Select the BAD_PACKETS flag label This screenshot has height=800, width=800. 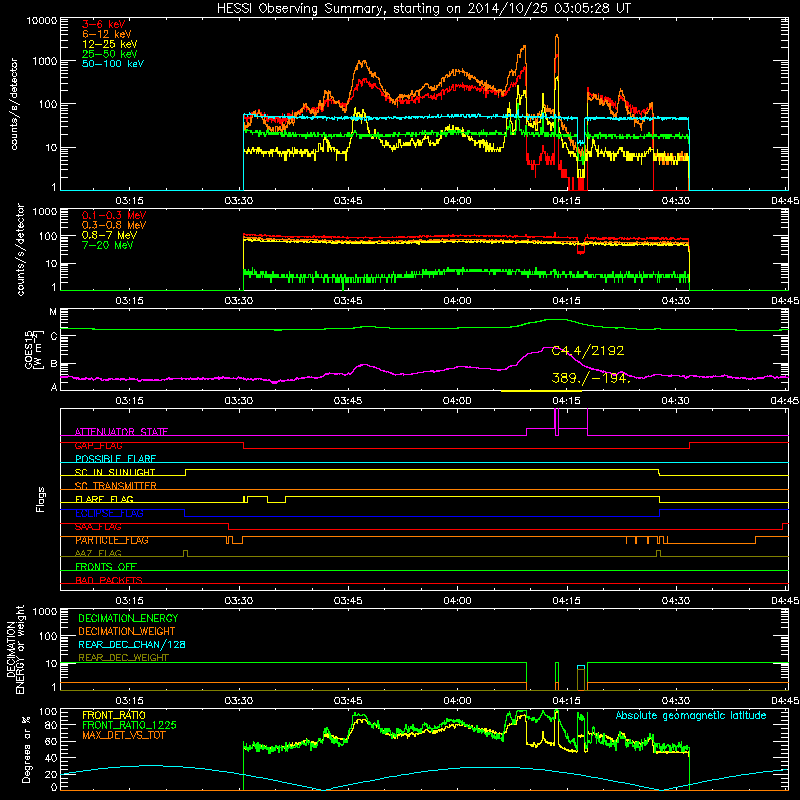pyautogui.click(x=109, y=580)
